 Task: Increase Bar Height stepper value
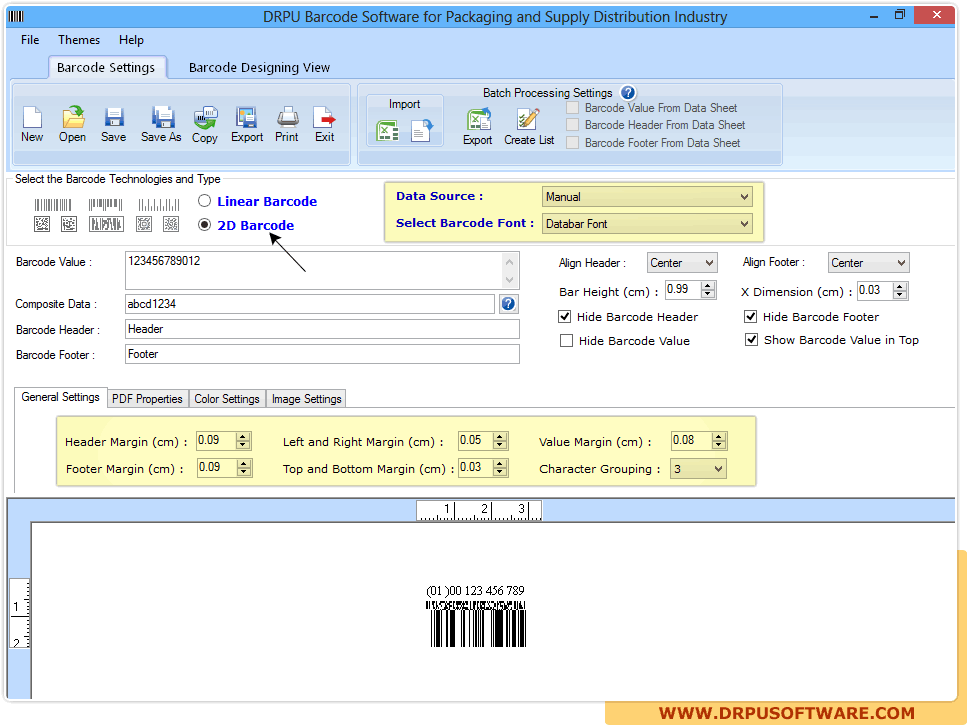coord(709,285)
